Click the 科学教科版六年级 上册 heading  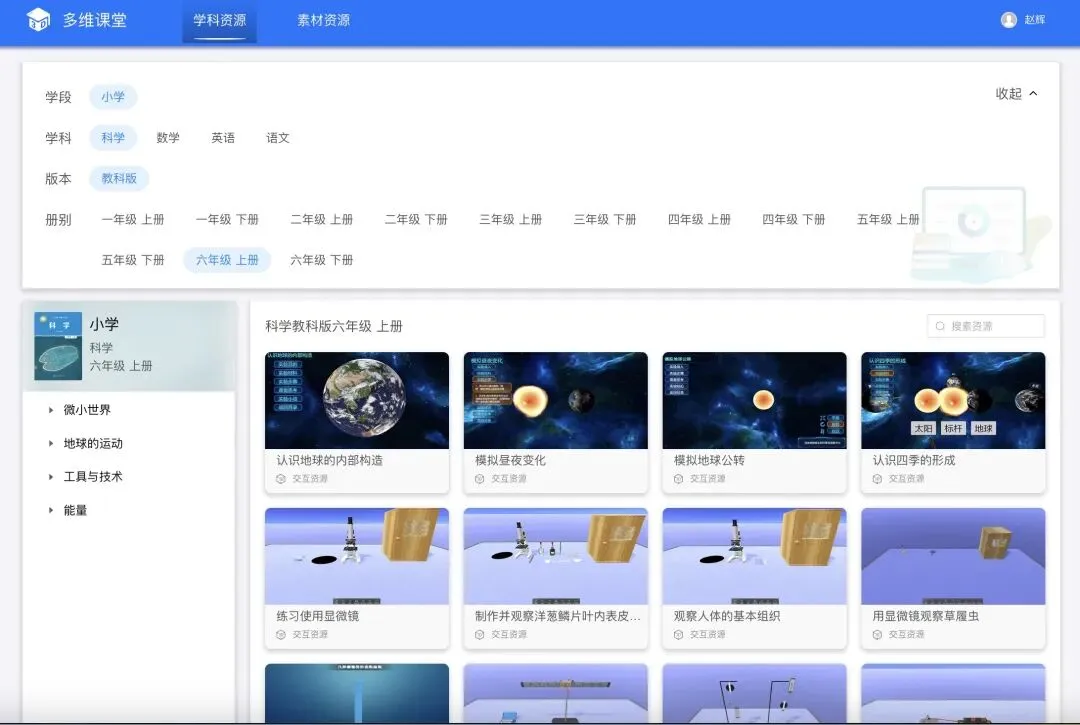click(x=334, y=326)
